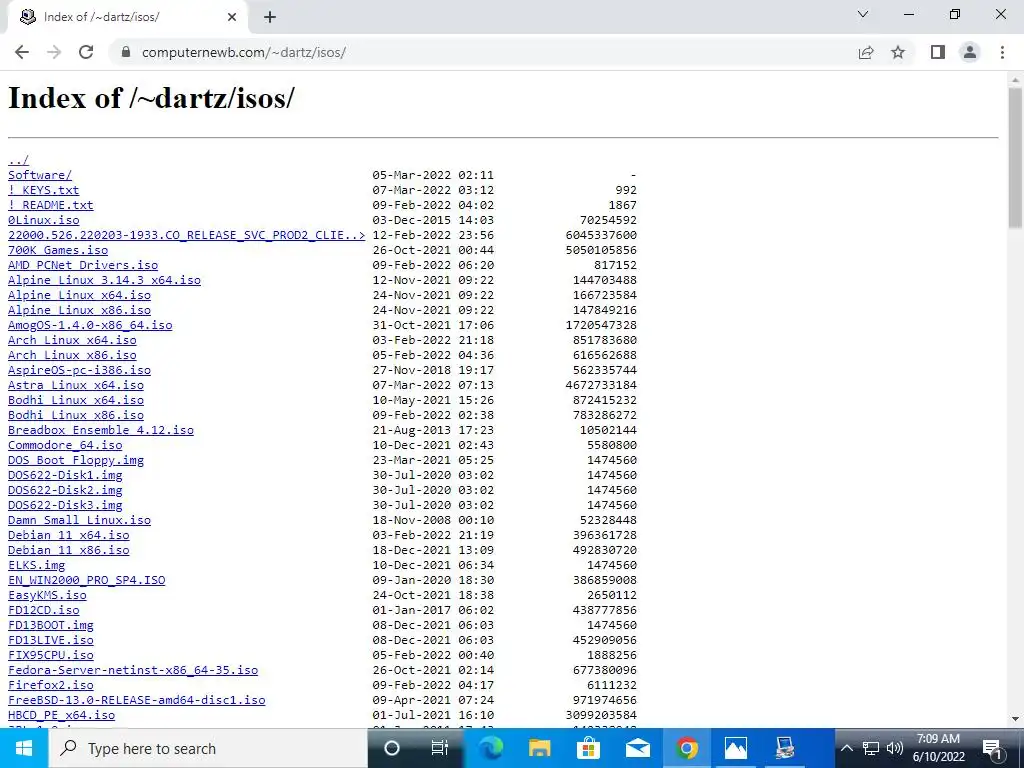Download Fedora-Server-netinst-x86_64-35.iso
This screenshot has height=768, width=1024.
(133, 671)
